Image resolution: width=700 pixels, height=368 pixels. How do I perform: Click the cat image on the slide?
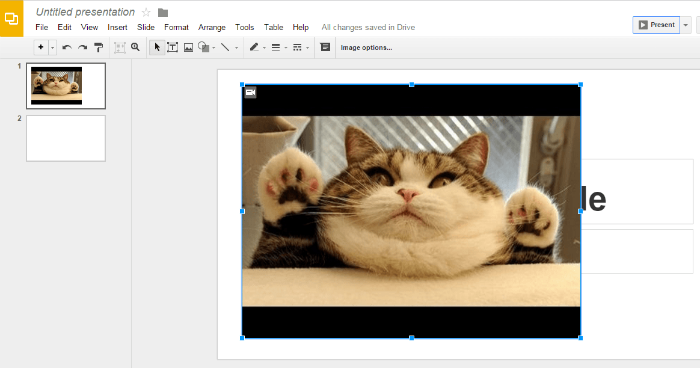(x=411, y=211)
